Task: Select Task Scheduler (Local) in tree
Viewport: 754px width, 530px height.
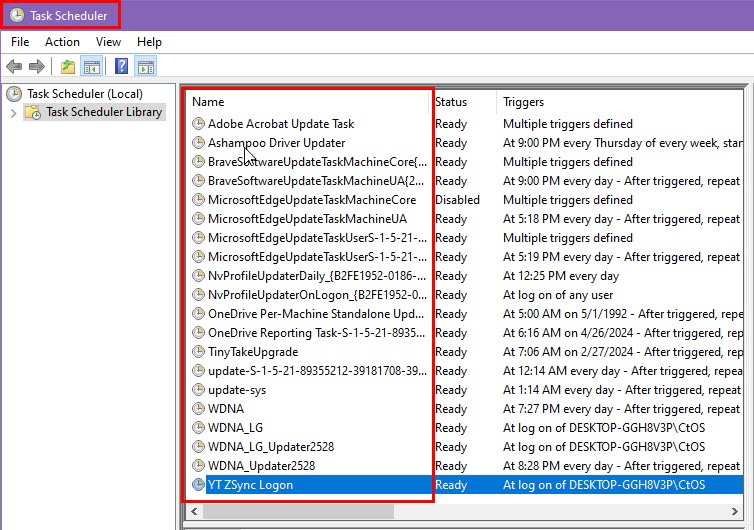Action: click(85, 94)
